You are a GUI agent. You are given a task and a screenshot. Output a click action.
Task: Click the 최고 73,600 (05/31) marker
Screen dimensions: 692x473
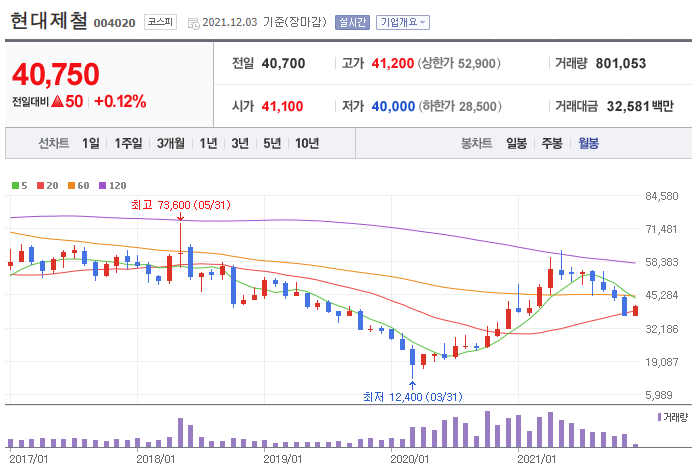click(181, 205)
